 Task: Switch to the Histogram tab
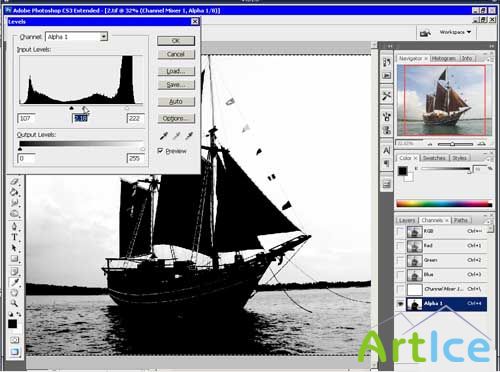(443, 58)
